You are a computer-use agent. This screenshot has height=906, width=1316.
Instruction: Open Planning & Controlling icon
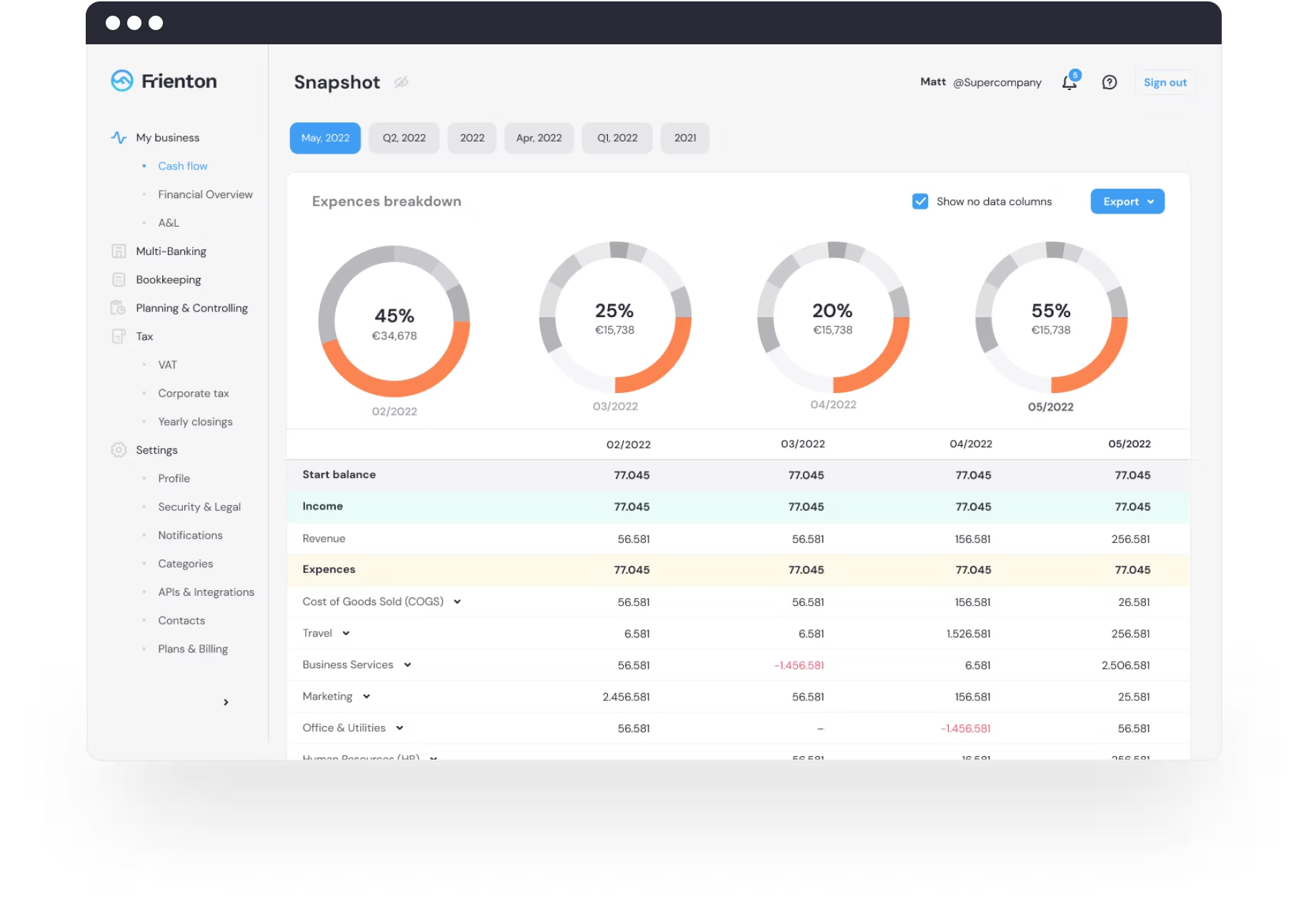119,308
